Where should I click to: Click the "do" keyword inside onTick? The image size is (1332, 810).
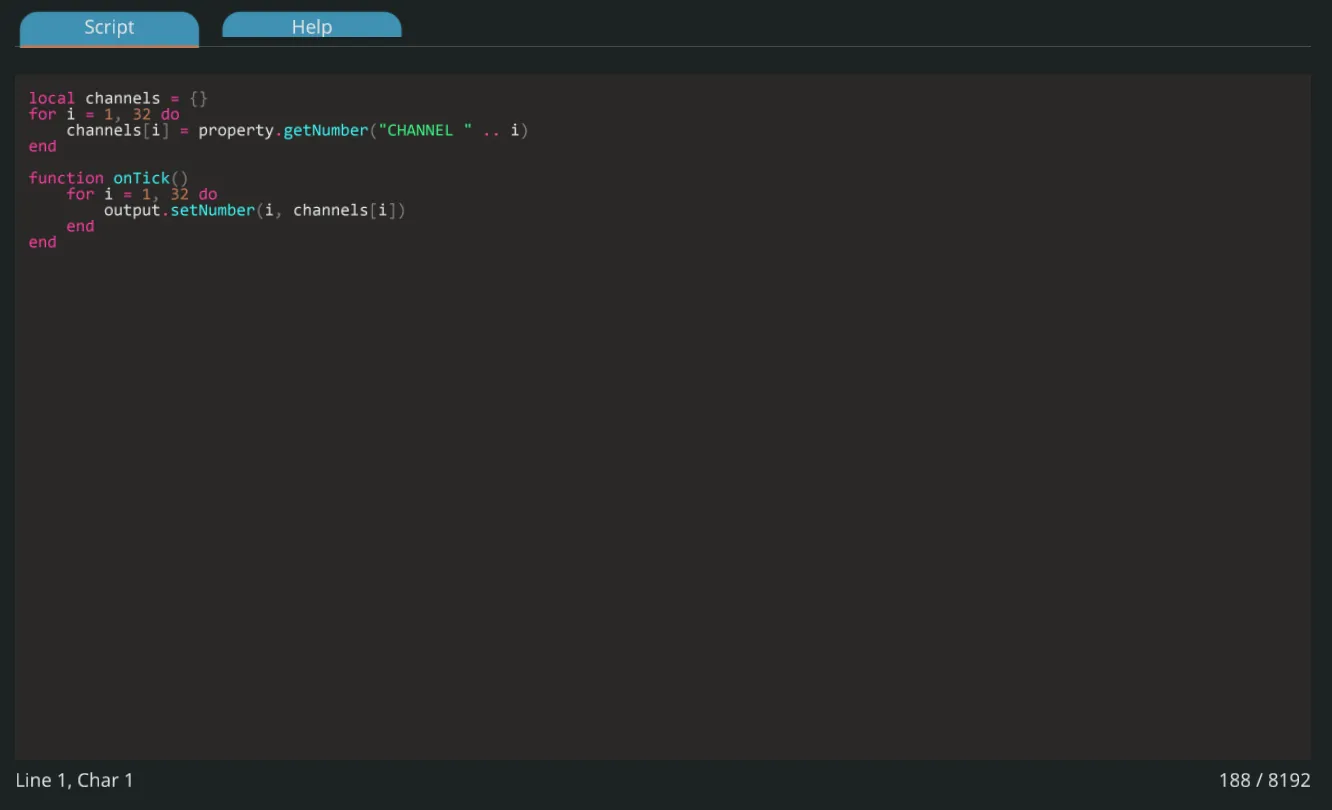(x=207, y=194)
